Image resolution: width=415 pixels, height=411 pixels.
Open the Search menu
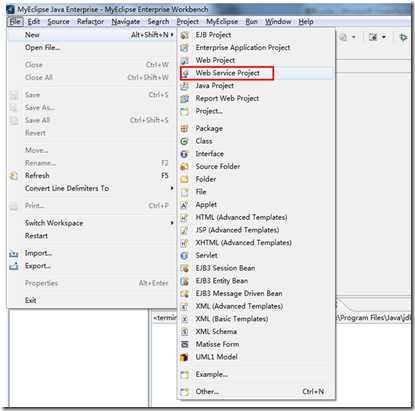158,22
